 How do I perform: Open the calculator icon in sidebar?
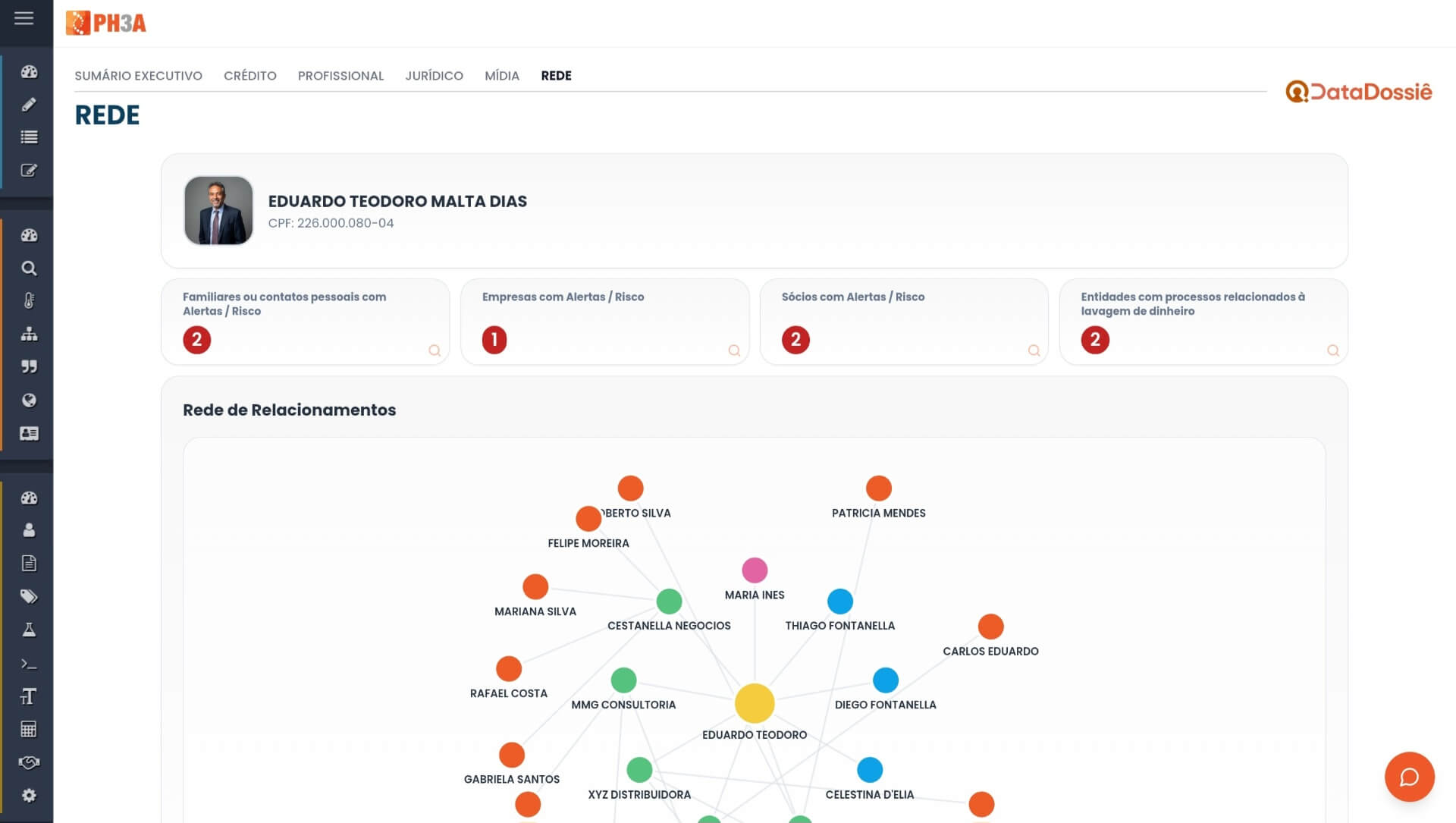pos(29,729)
